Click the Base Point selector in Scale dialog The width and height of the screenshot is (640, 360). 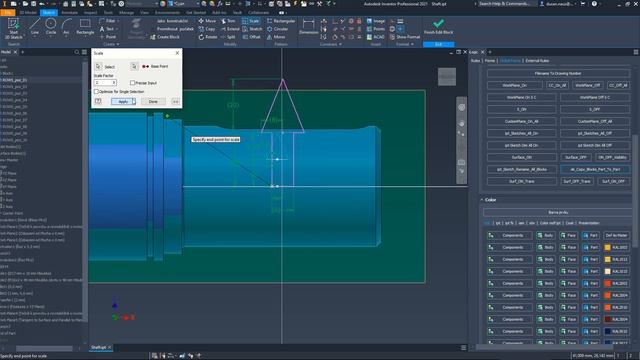click(134, 66)
